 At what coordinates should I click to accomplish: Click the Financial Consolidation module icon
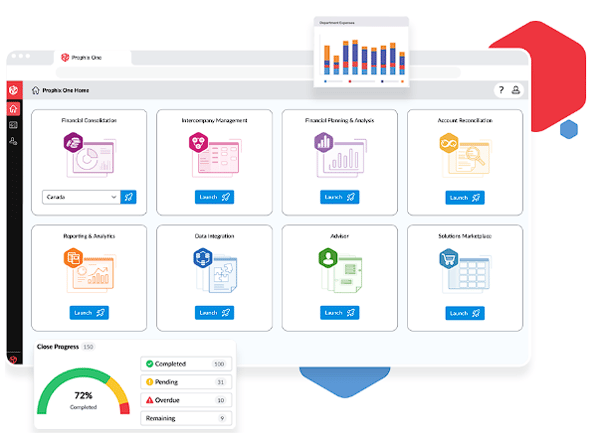tap(74, 147)
